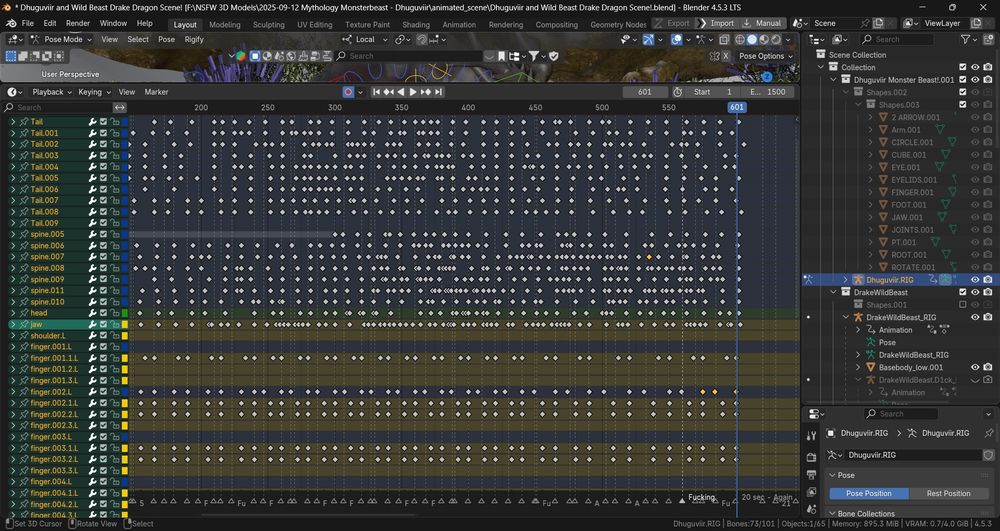Click the wrench icon on Tail channel
The width and height of the screenshot is (1000, 531).
[91, 122]
